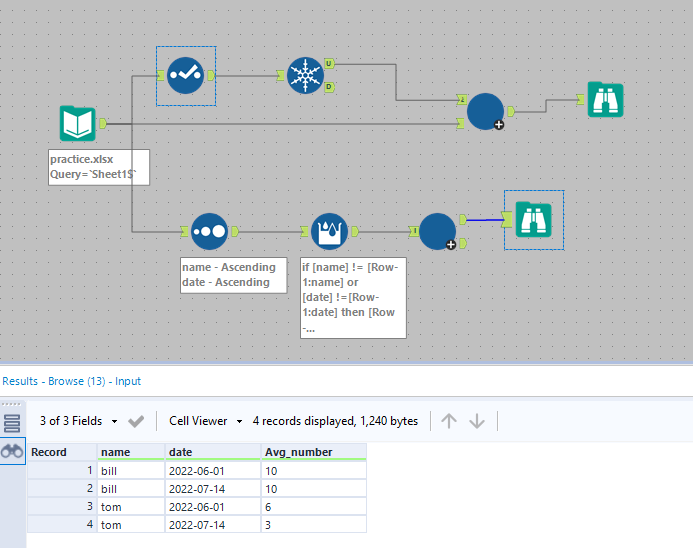693x548 pixels.
Task: Select the Multi-Row Formula crown tool
Action: [x=329, y=232]
